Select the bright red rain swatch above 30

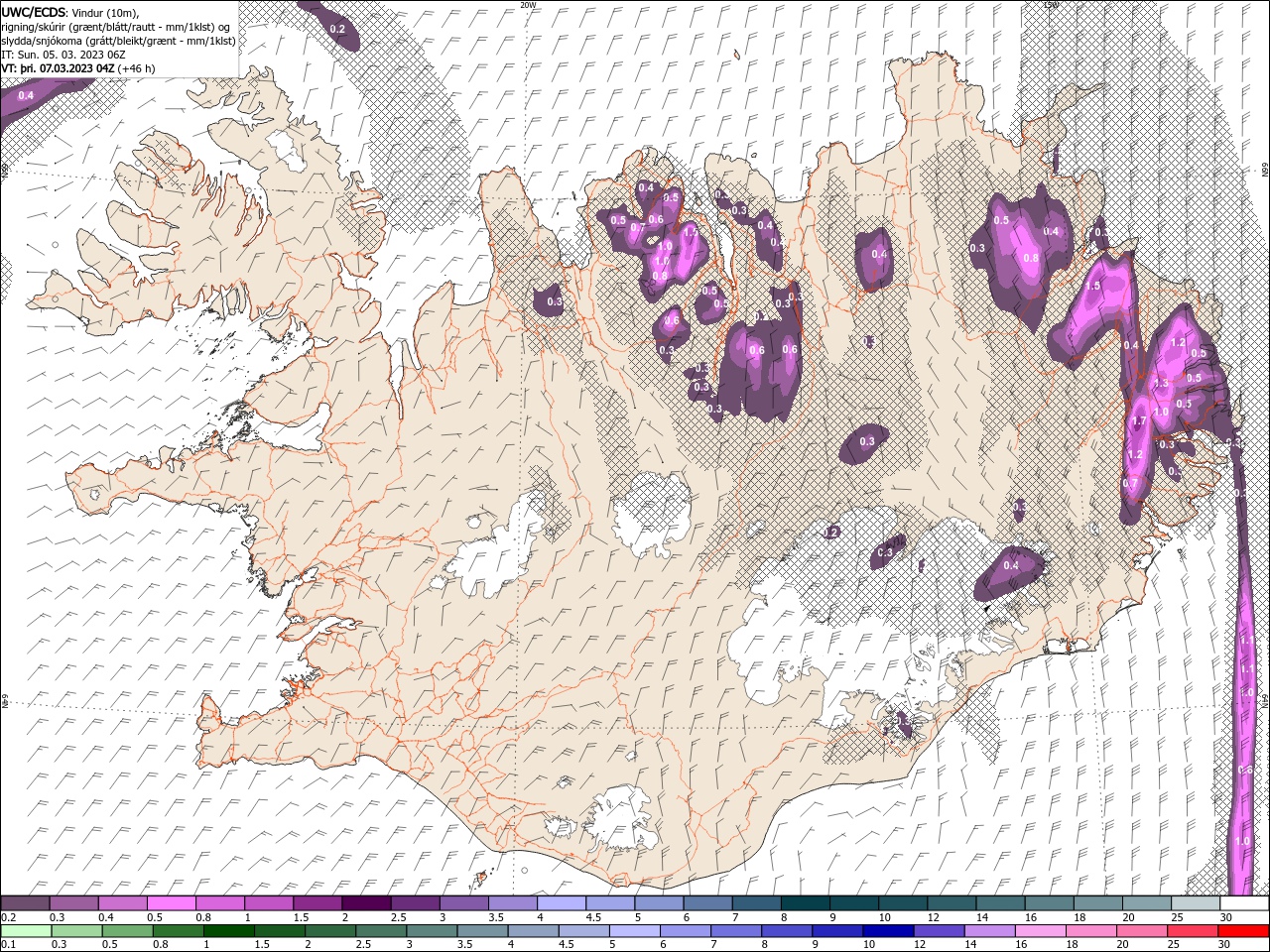(x=1244, y=931)
